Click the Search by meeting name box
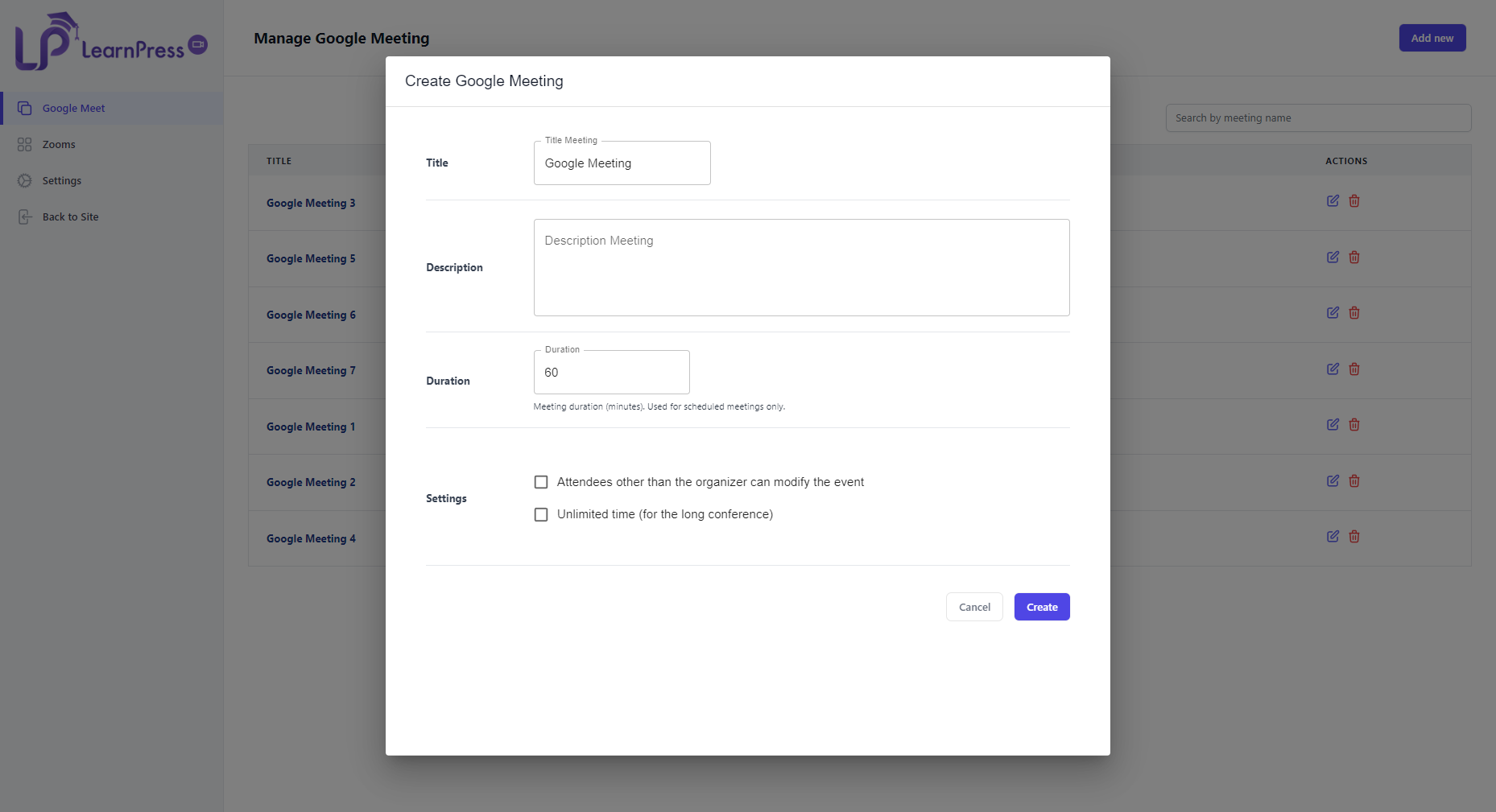1496x812 pixels. point(1318,118)
